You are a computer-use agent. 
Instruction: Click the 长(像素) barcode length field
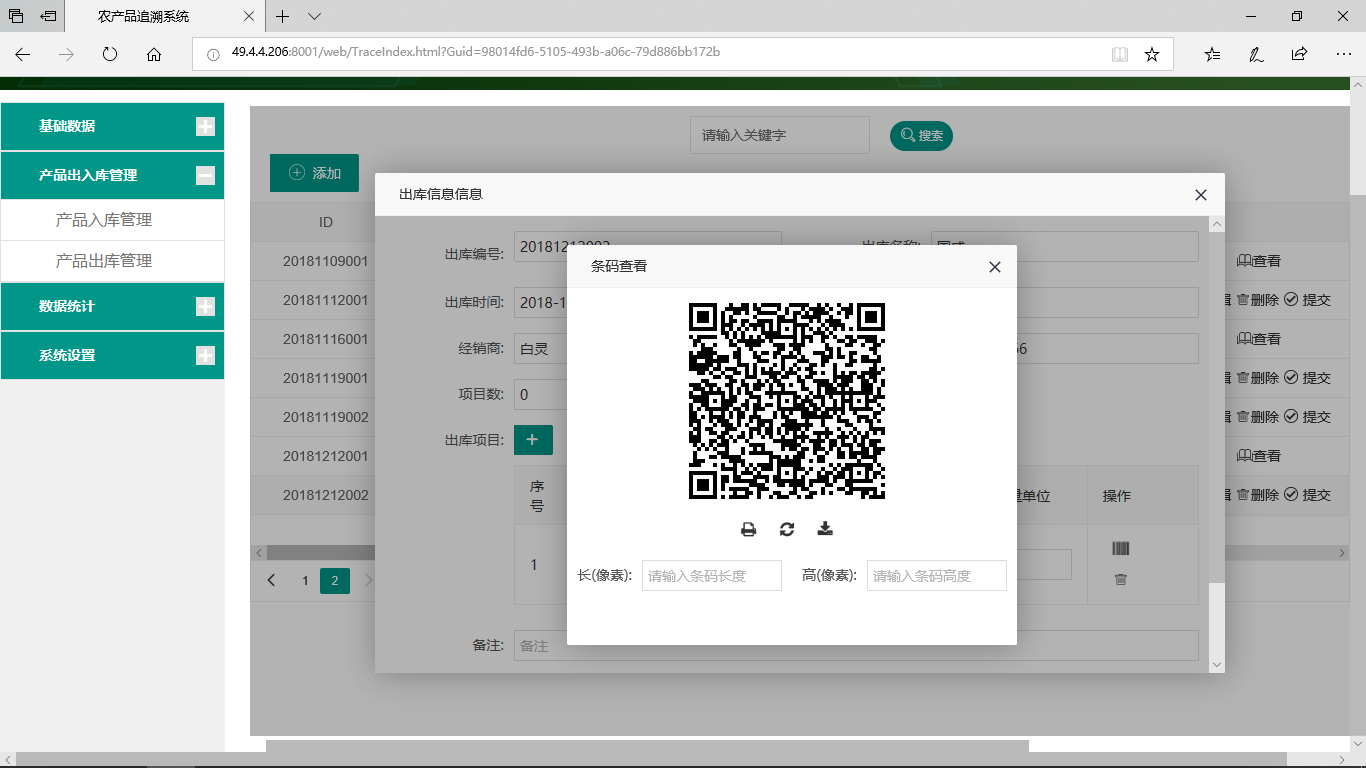coord(712,575)
